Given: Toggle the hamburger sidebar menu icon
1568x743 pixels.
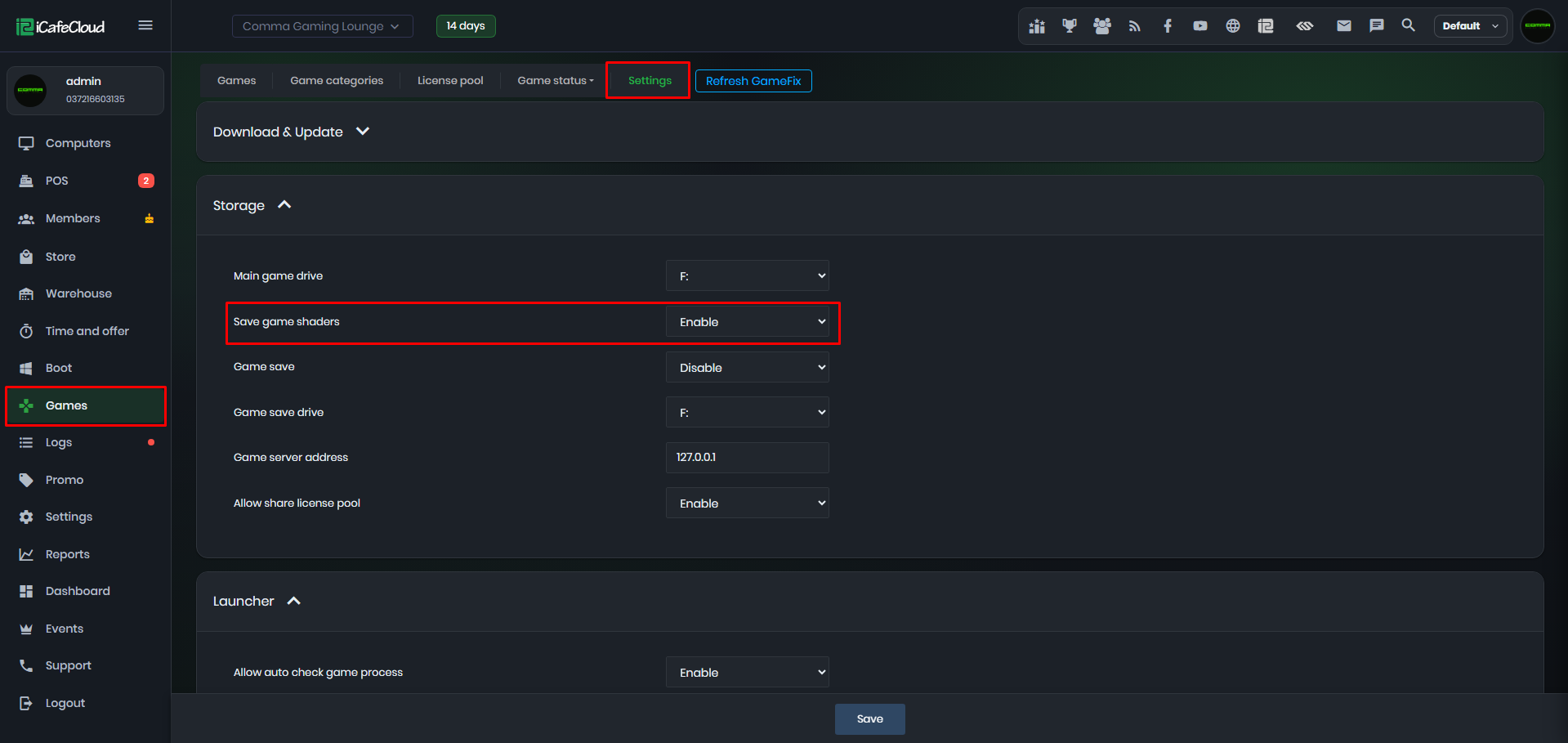Looking at the screenshot, I should 145,25.
